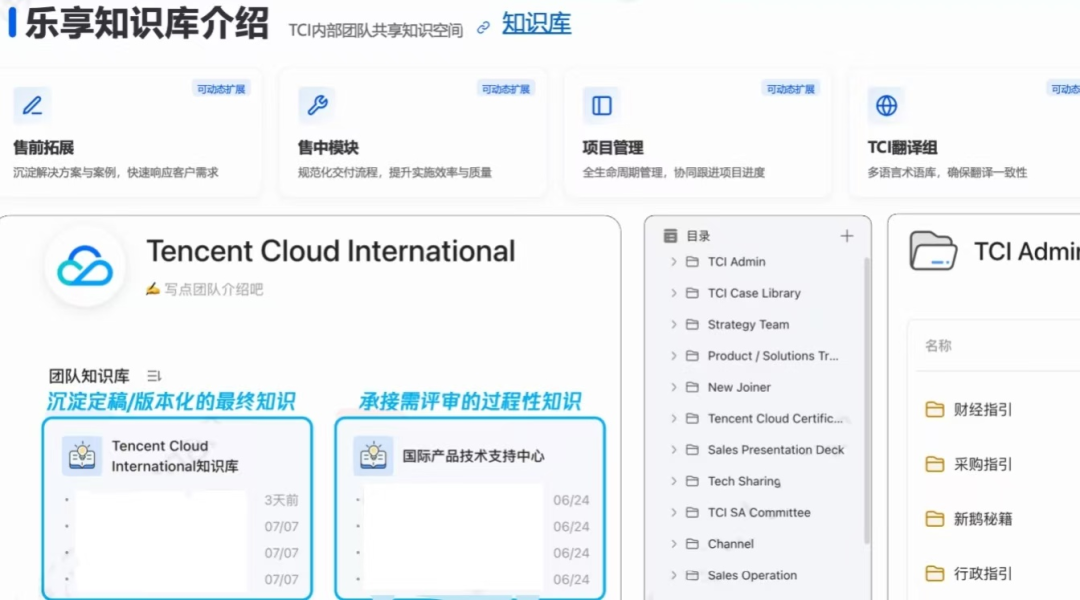
Task: Click the Channel folder icon
Action: [x=692, y=544]
